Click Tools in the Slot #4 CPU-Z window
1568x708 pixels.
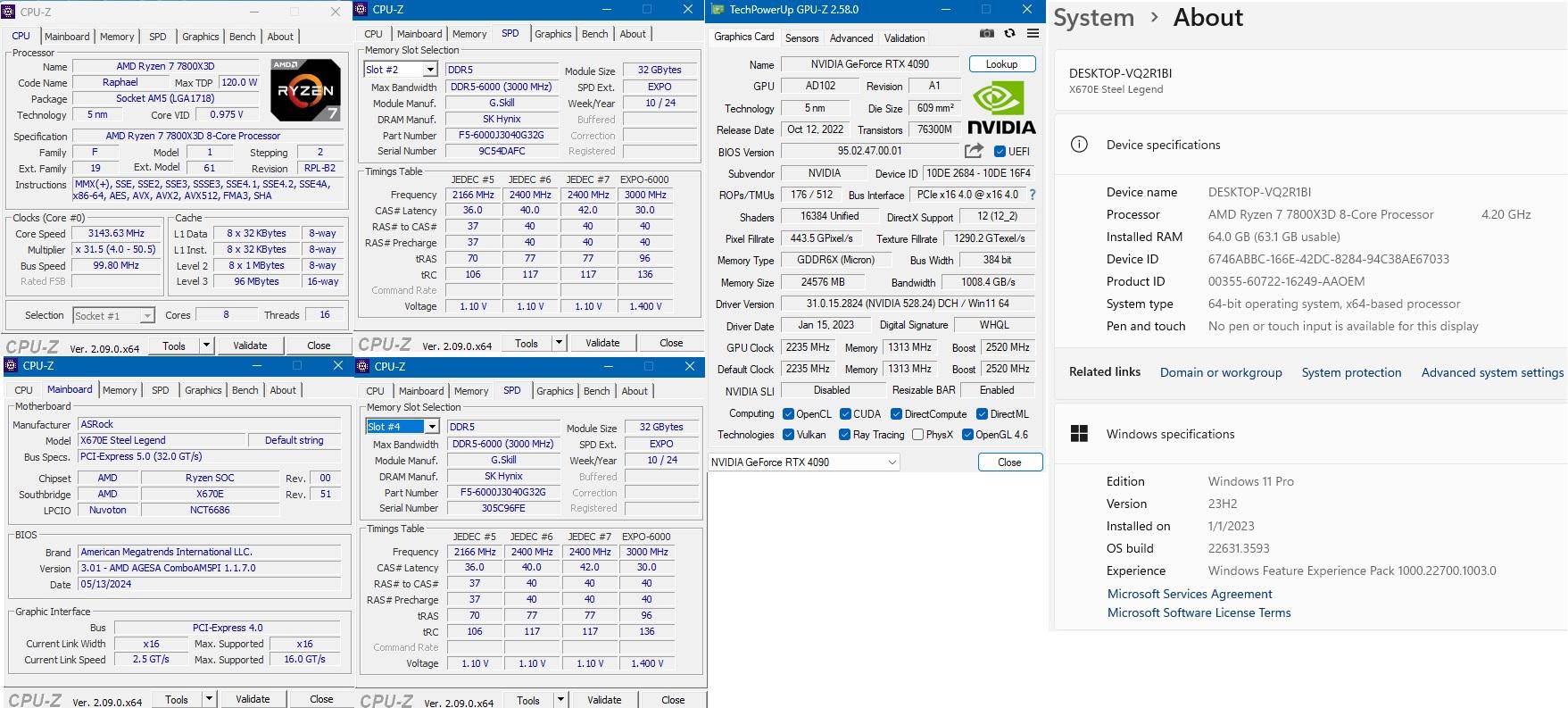click(528, 700)
